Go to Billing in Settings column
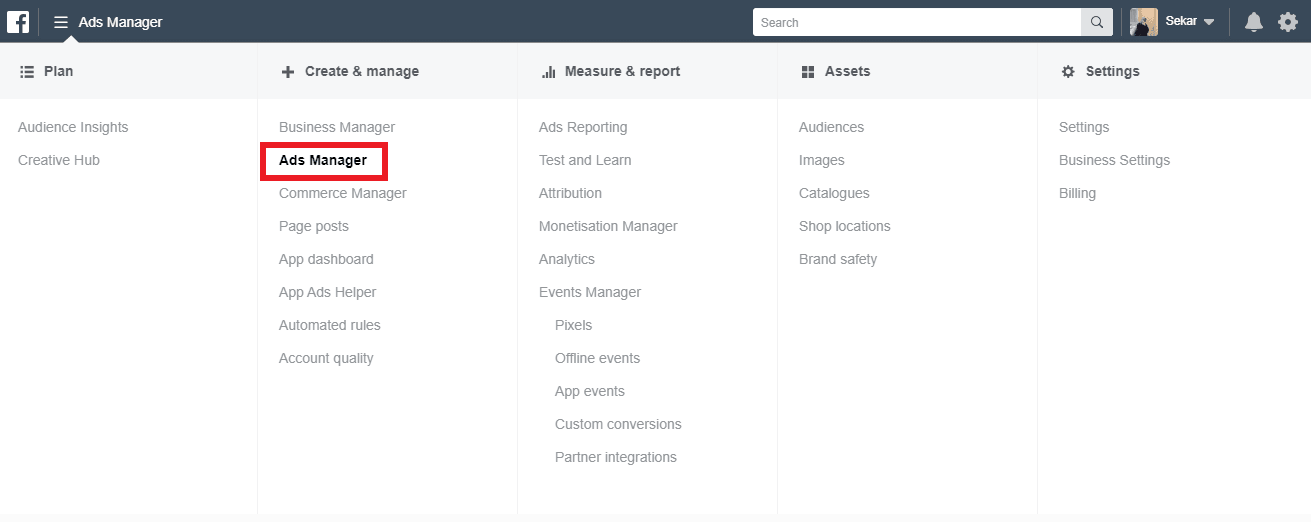 tap(1077, 193)
